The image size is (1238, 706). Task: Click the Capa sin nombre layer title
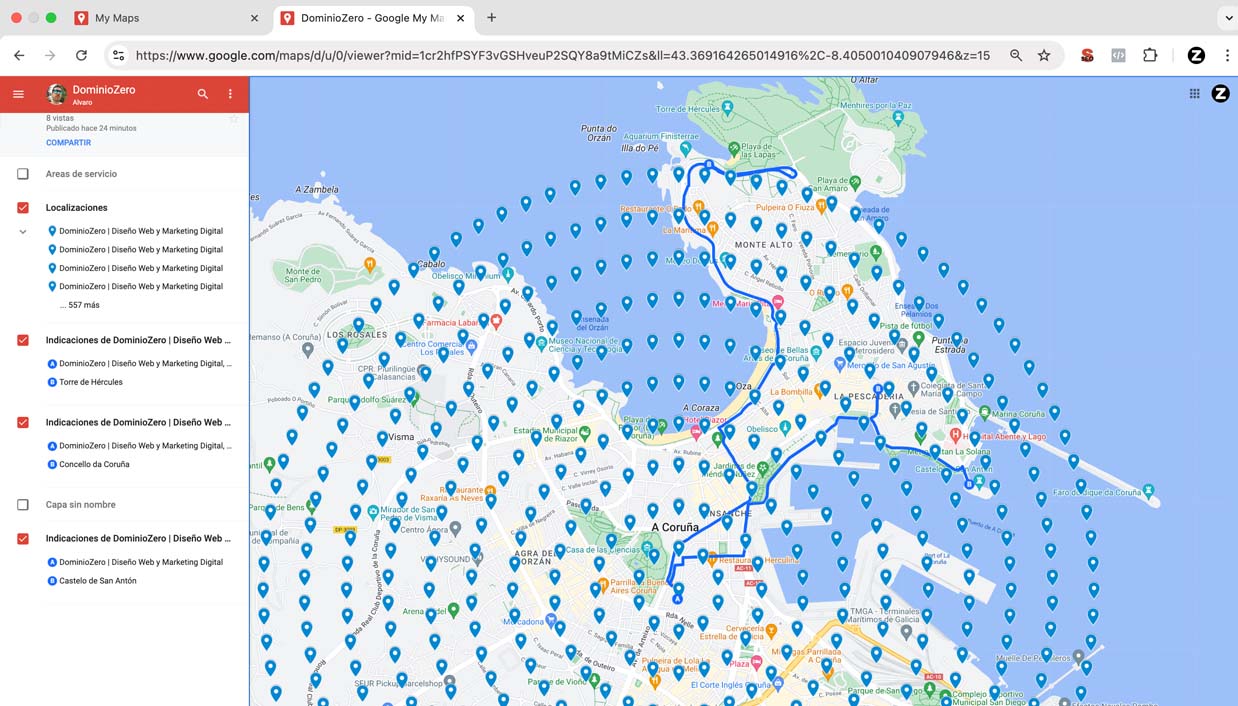80,505
